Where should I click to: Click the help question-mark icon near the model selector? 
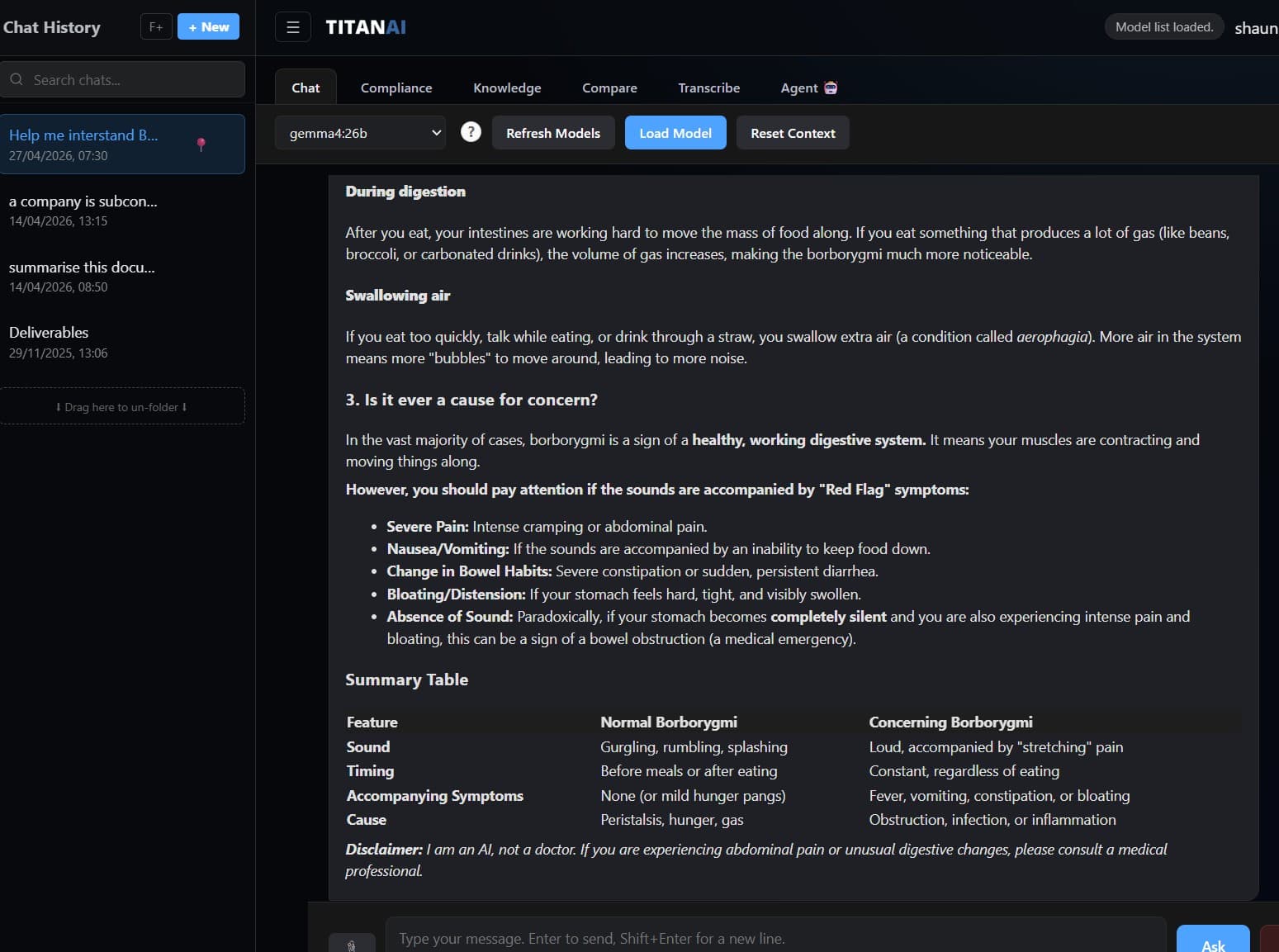(x=471, y=132)
